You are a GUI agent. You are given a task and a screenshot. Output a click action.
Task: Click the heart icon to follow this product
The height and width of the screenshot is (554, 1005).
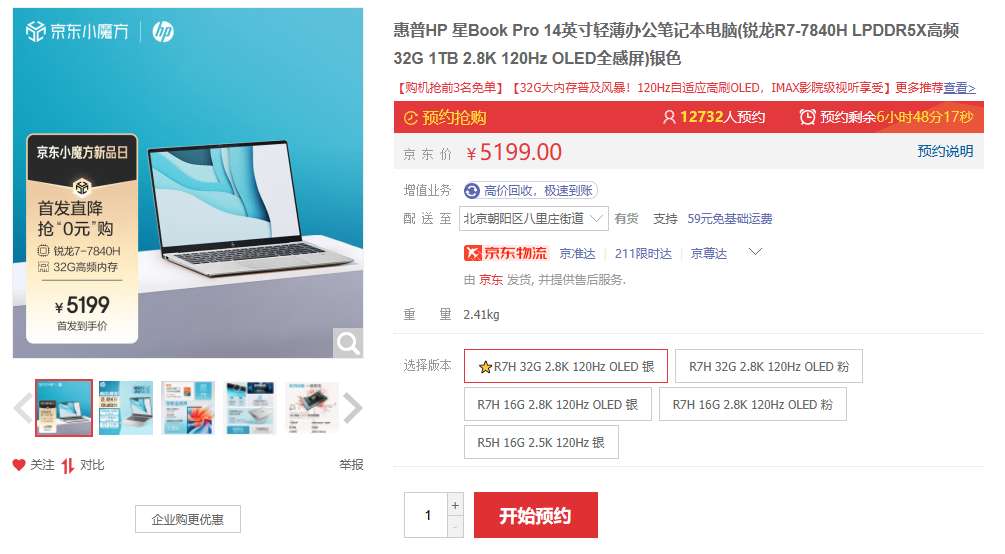(19, 465)
